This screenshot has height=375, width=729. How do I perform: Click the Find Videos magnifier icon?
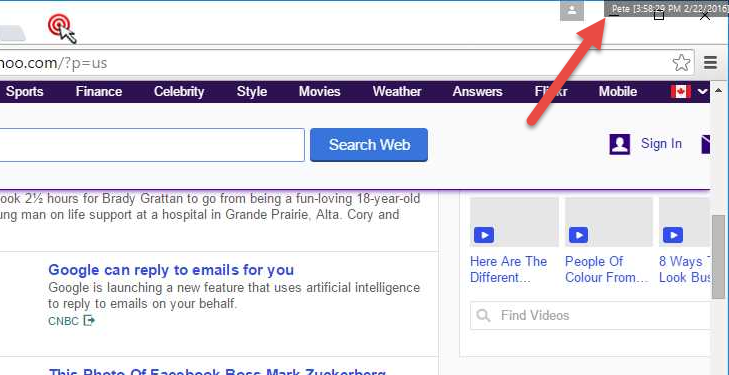(484, 316)
